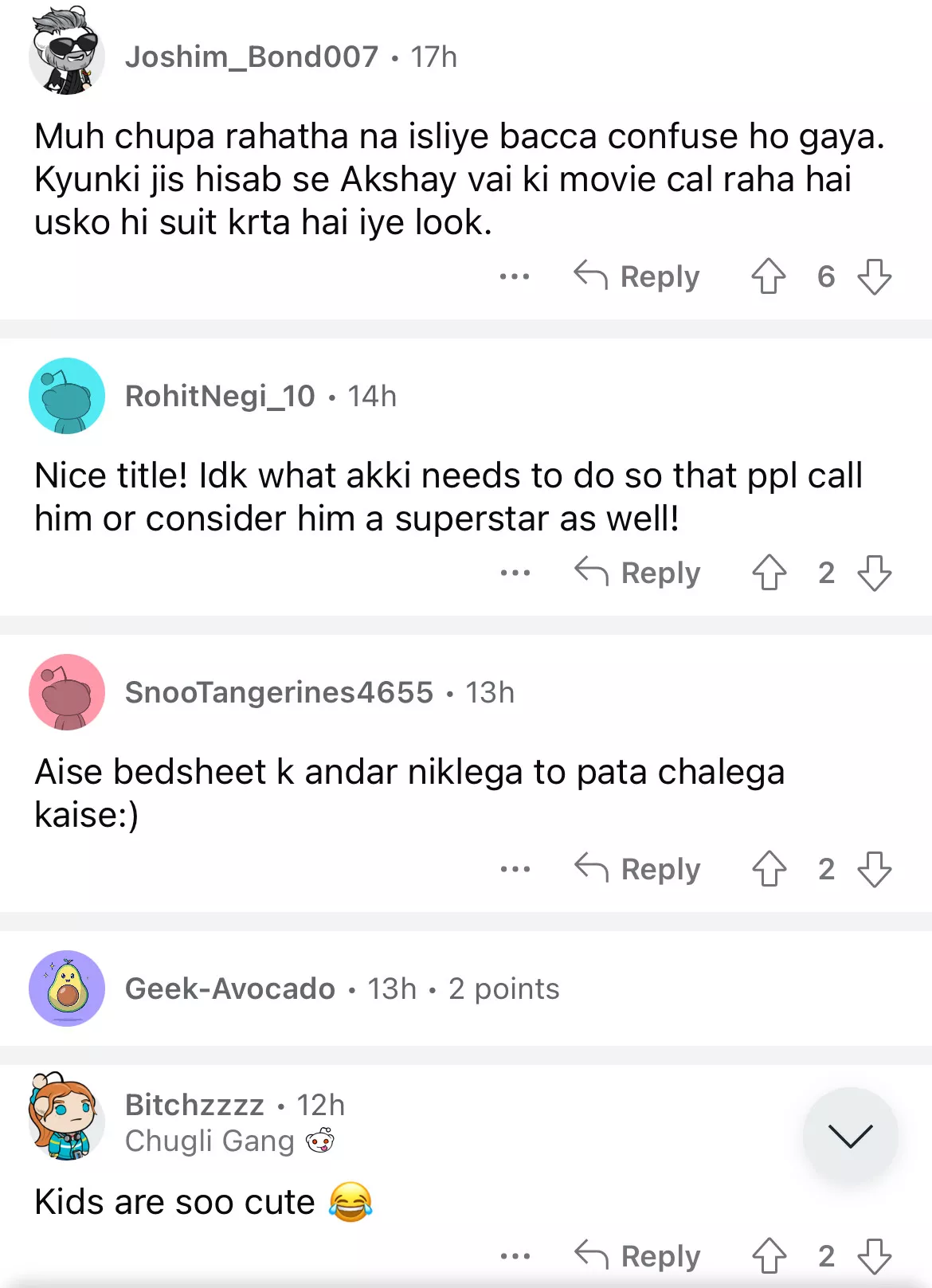
Task: Tap SnooTangerines4655's pink avatar
Action: 67,692
